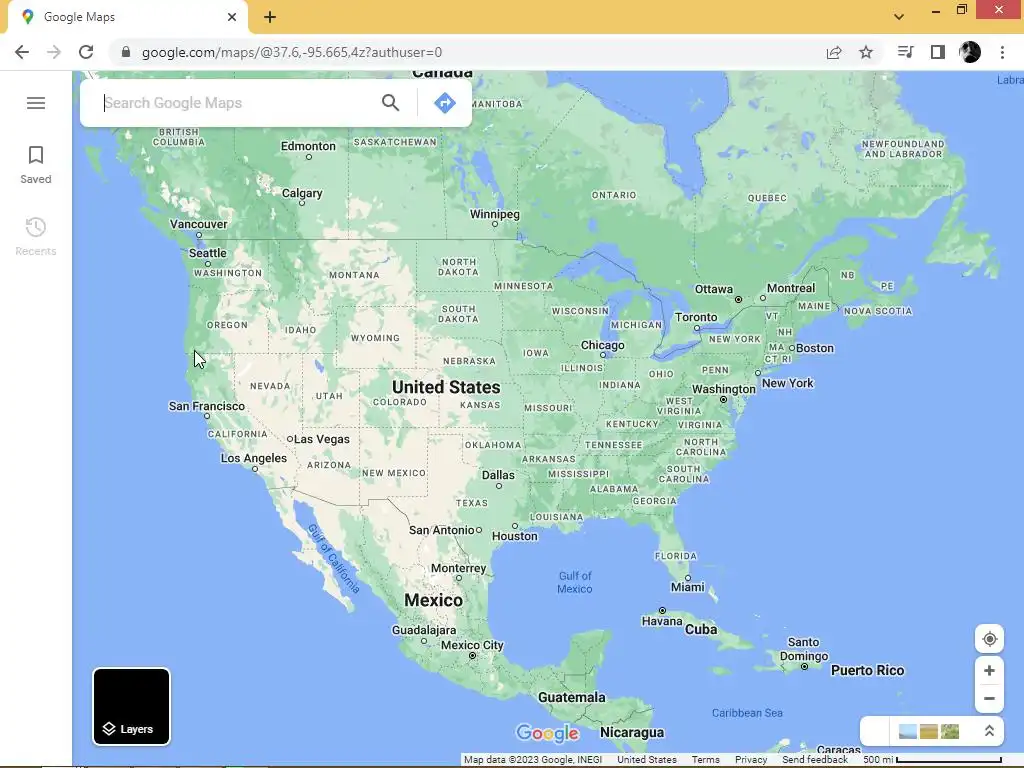Click the Seattle city label
The width and height of the screenshot is (1024, 768).
(208, 253)
